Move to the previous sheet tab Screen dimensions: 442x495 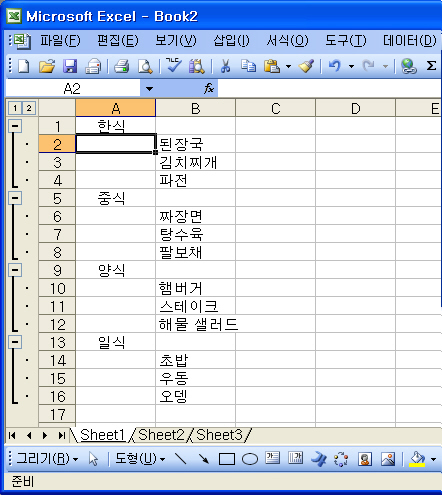(x=29, y=435)
